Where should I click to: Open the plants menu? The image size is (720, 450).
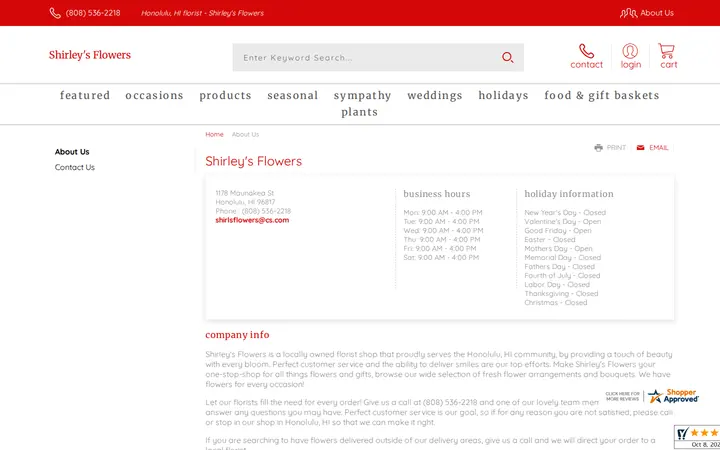coord(360,112)
